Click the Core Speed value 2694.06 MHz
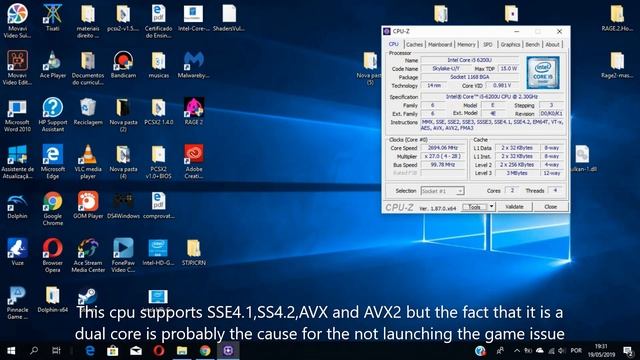The image size is (640, 360). (x=443, y=148)
